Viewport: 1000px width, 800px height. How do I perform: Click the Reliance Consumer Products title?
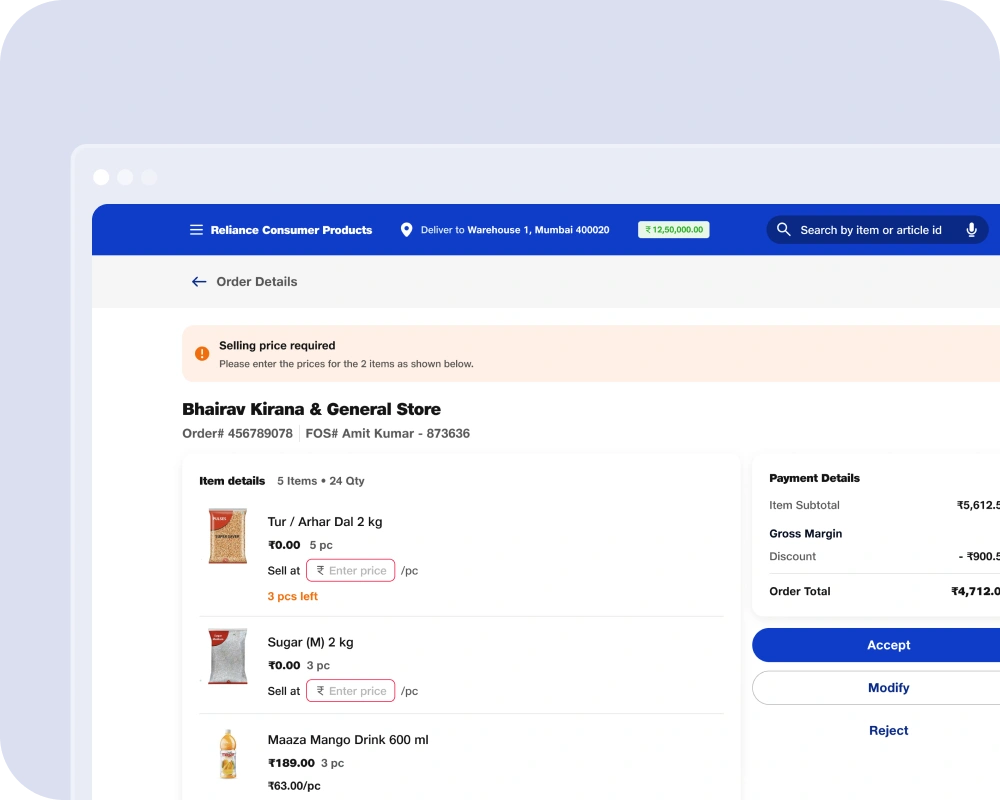pyautogui.click(x=291, y=230)
